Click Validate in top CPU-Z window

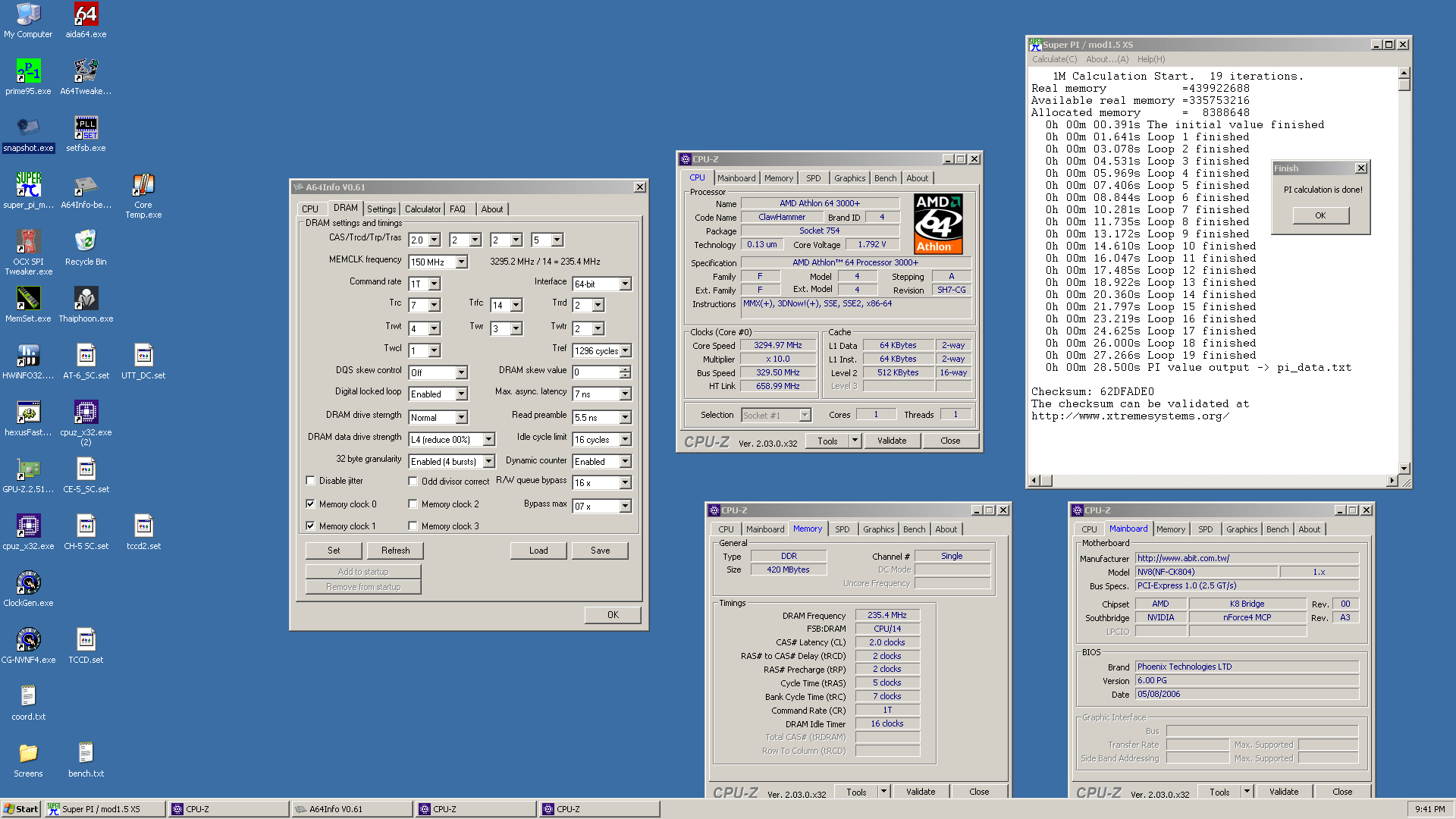892,441
